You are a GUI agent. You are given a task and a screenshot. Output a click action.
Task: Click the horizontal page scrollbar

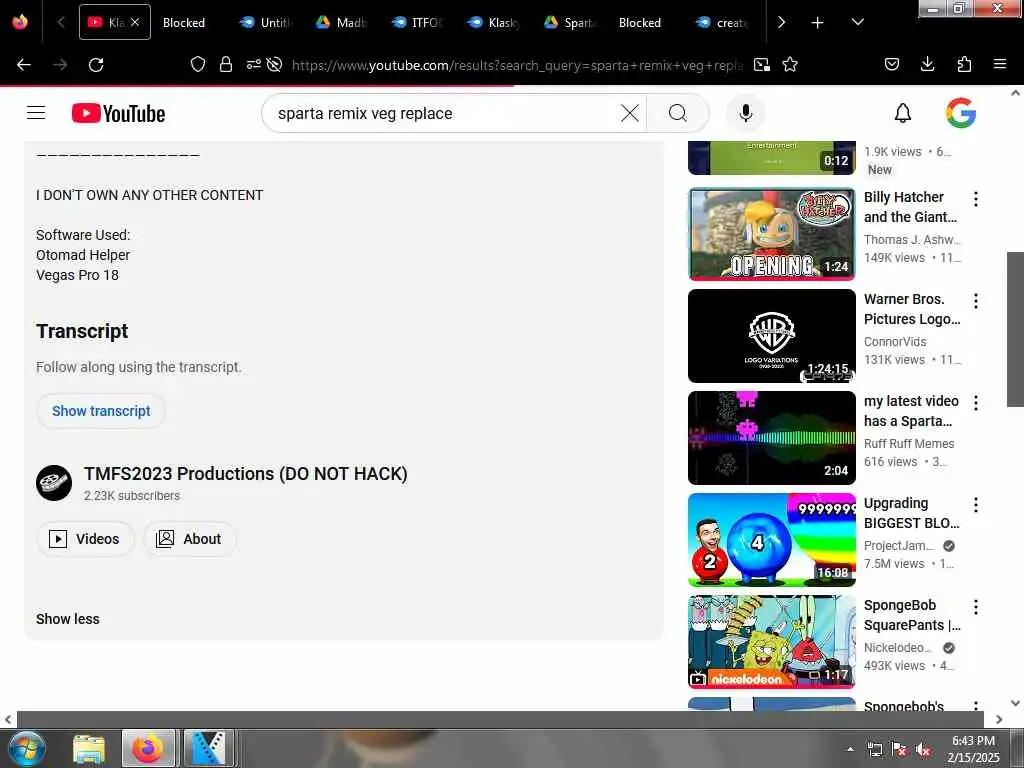(500, 719)
